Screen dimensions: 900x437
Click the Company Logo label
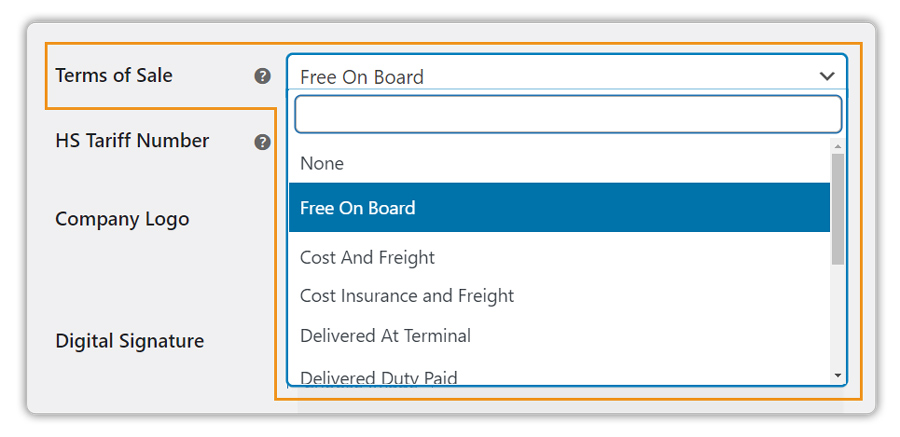(x=122, y=219)
